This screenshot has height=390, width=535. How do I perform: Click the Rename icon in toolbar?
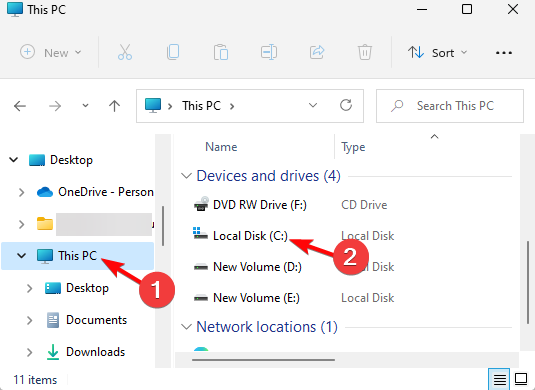[269, 53]
